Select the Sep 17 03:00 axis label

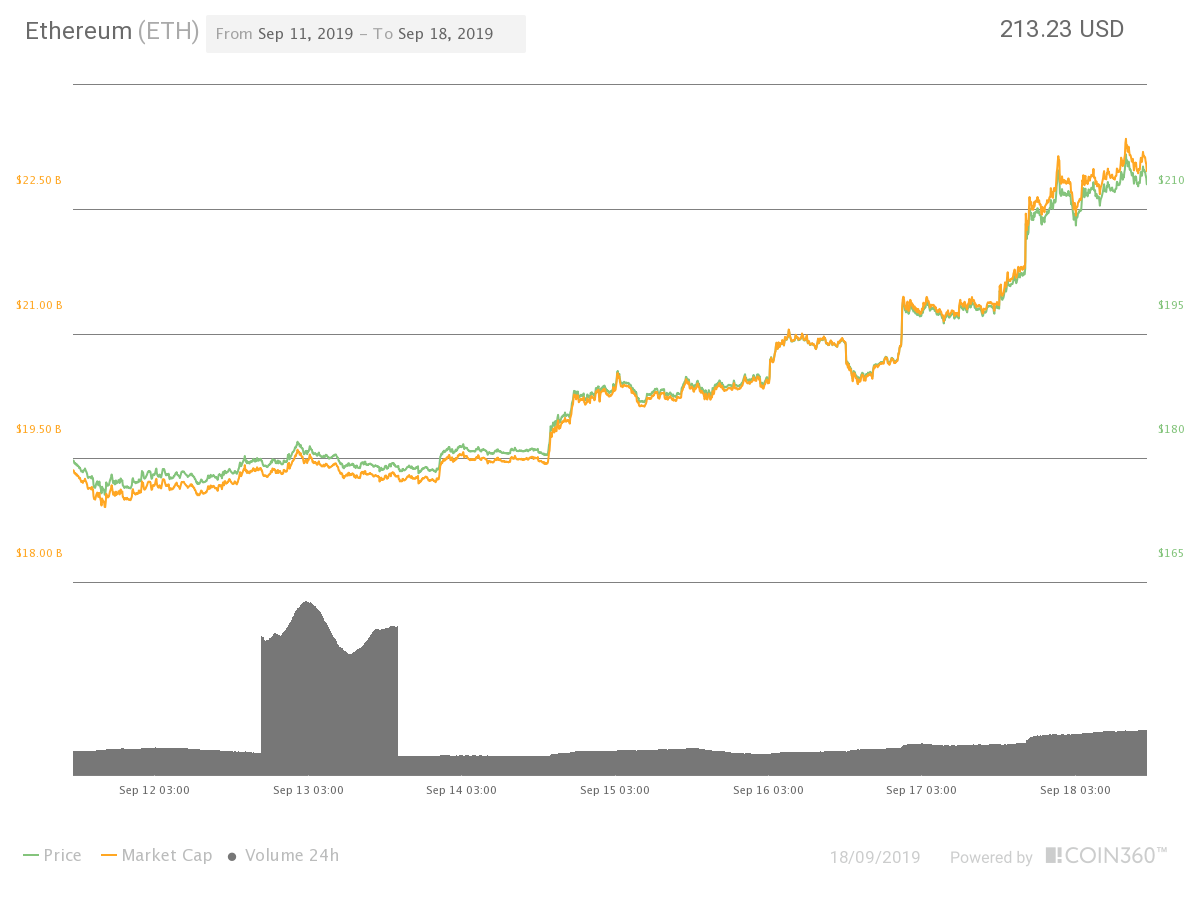[x=921, y=790]
